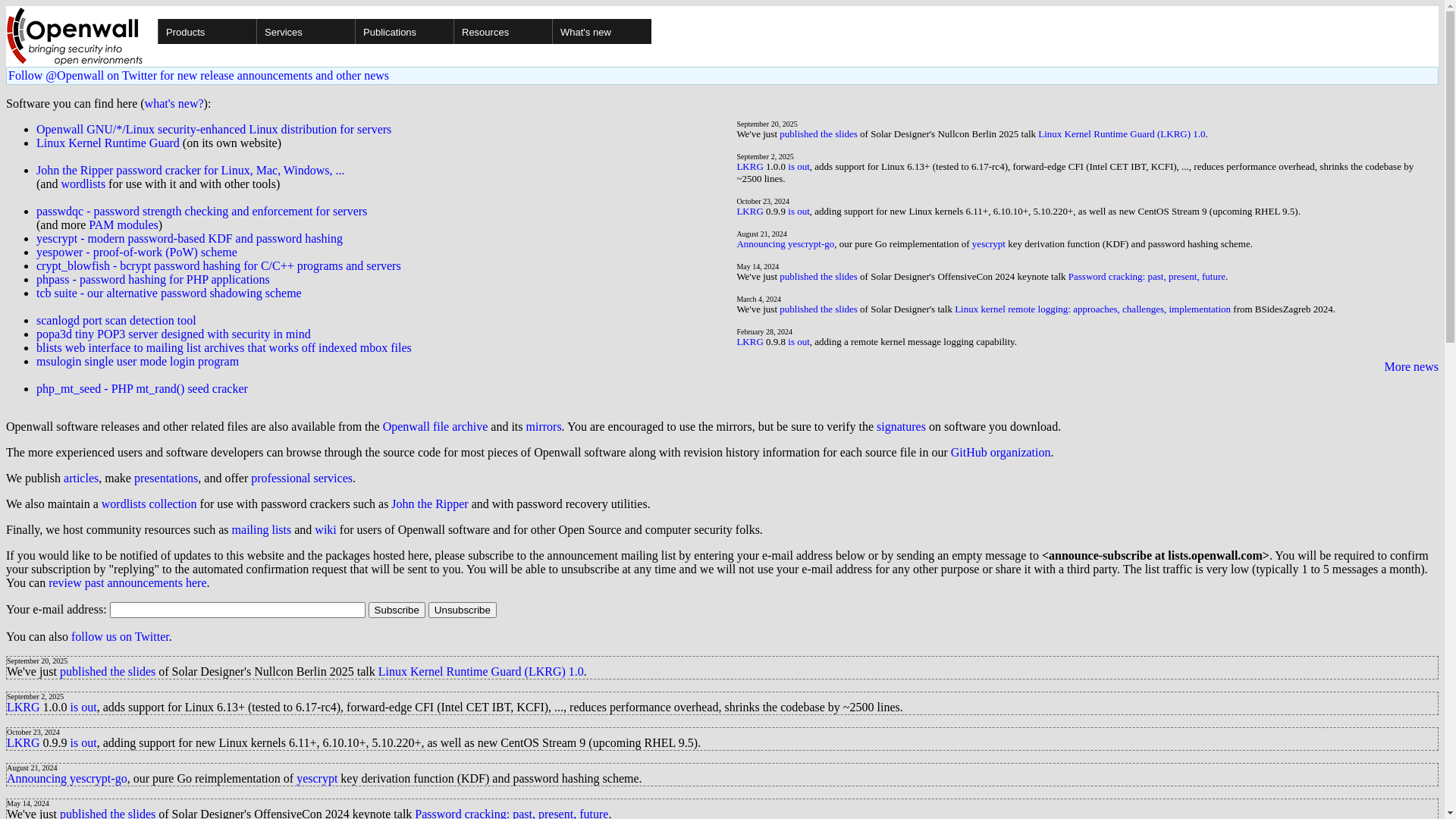Open bottom list LKRG 1.0 talk link
The width and height of the screenshot is (1456, 819).
point(481,672)
